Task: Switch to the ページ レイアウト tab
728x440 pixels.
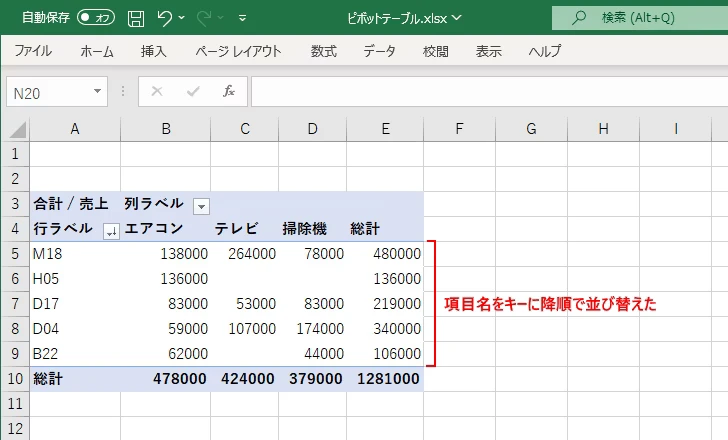Action: point(238,51)
